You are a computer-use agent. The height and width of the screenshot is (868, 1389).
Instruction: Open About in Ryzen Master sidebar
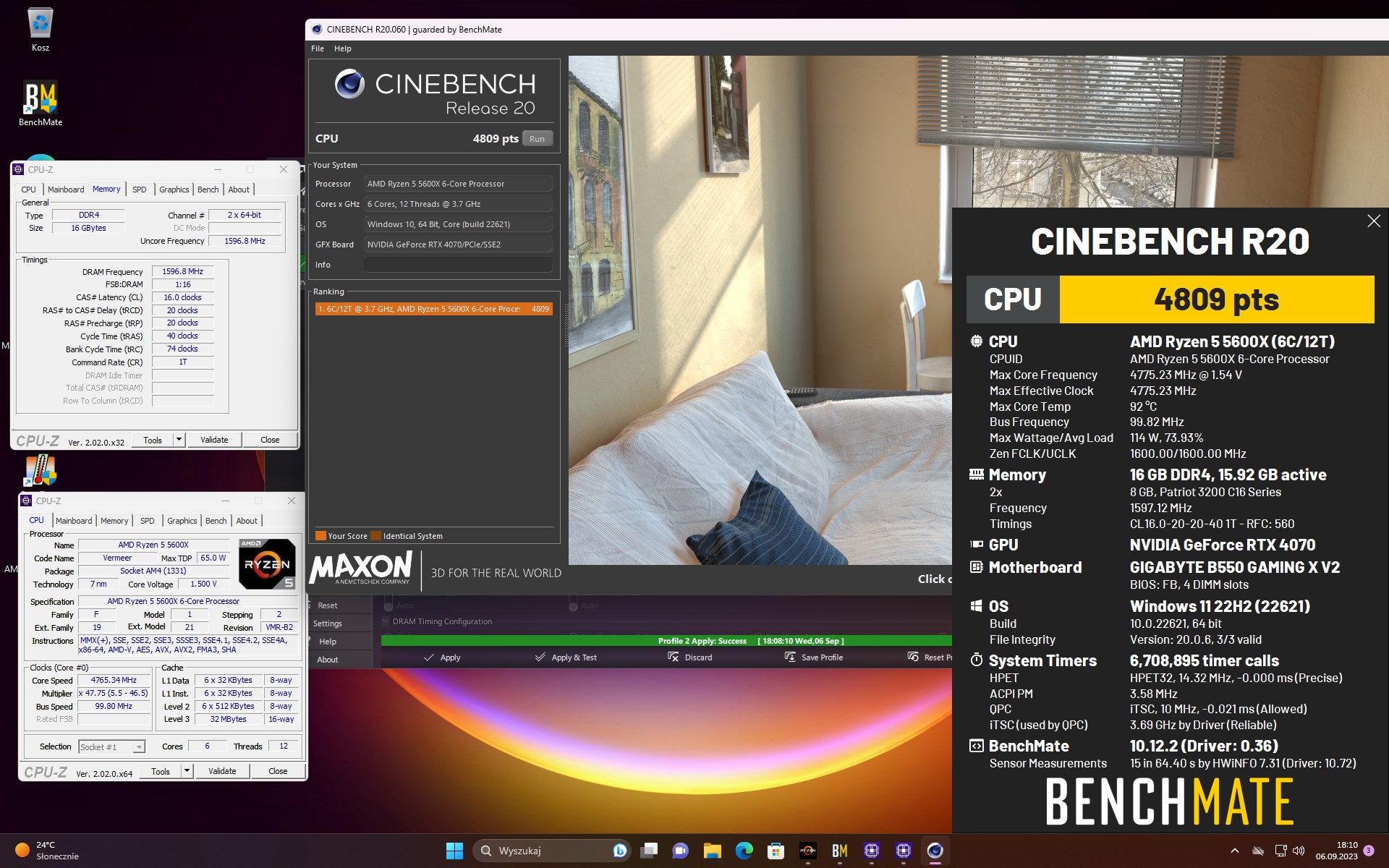327,660
